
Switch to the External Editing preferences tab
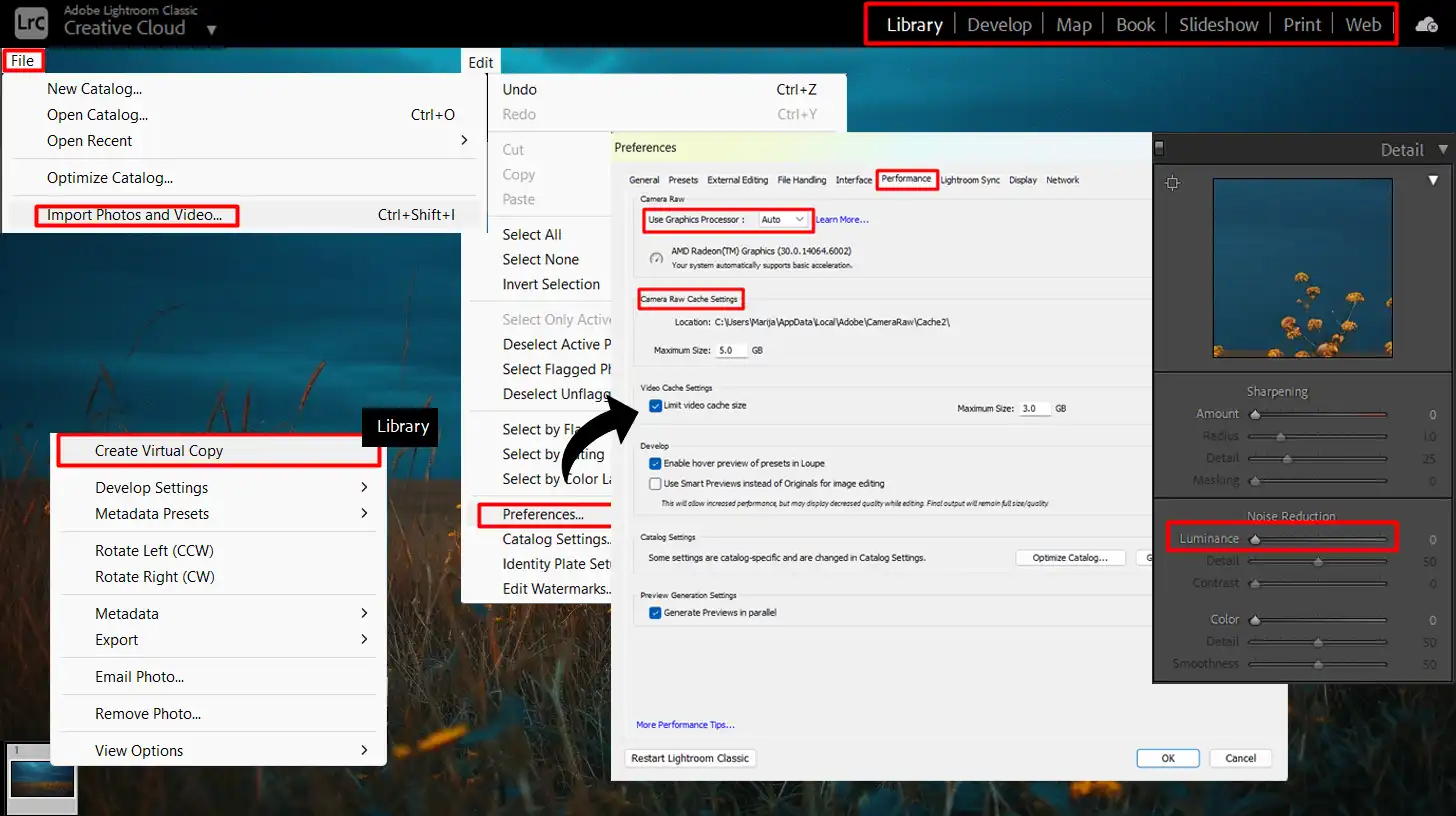(738, 180)
